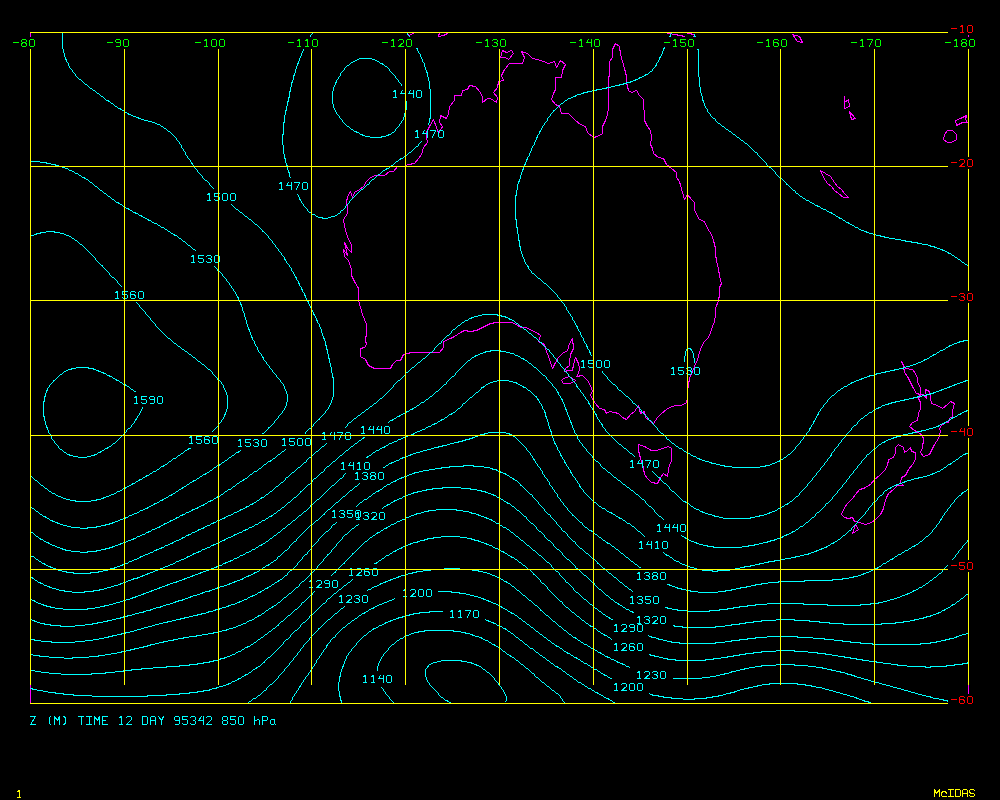Click the 1140 contour label
1000x800 pixels.
coord(377,679)
